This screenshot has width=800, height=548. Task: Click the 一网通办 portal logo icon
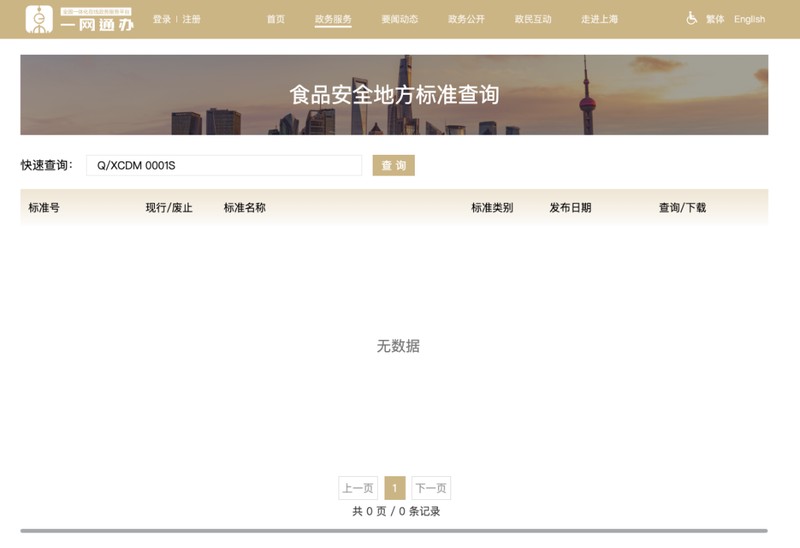39,19
